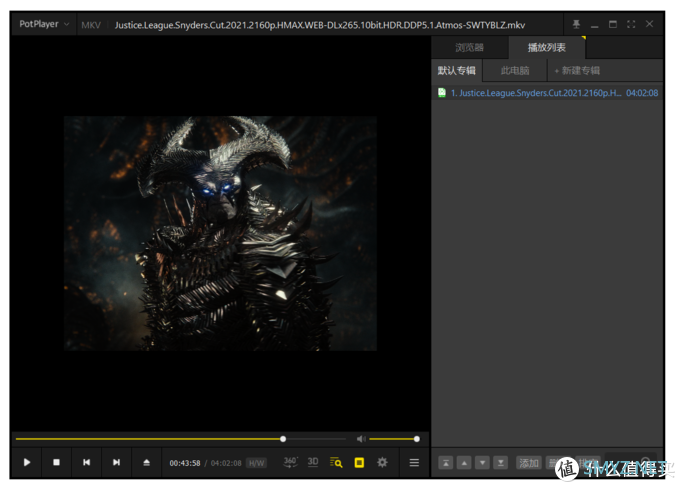Select the Justice League playlist entry
Image resolution: width=680 pixels, height=487 pixels.
pyautogui.click(x=547, y=93)
